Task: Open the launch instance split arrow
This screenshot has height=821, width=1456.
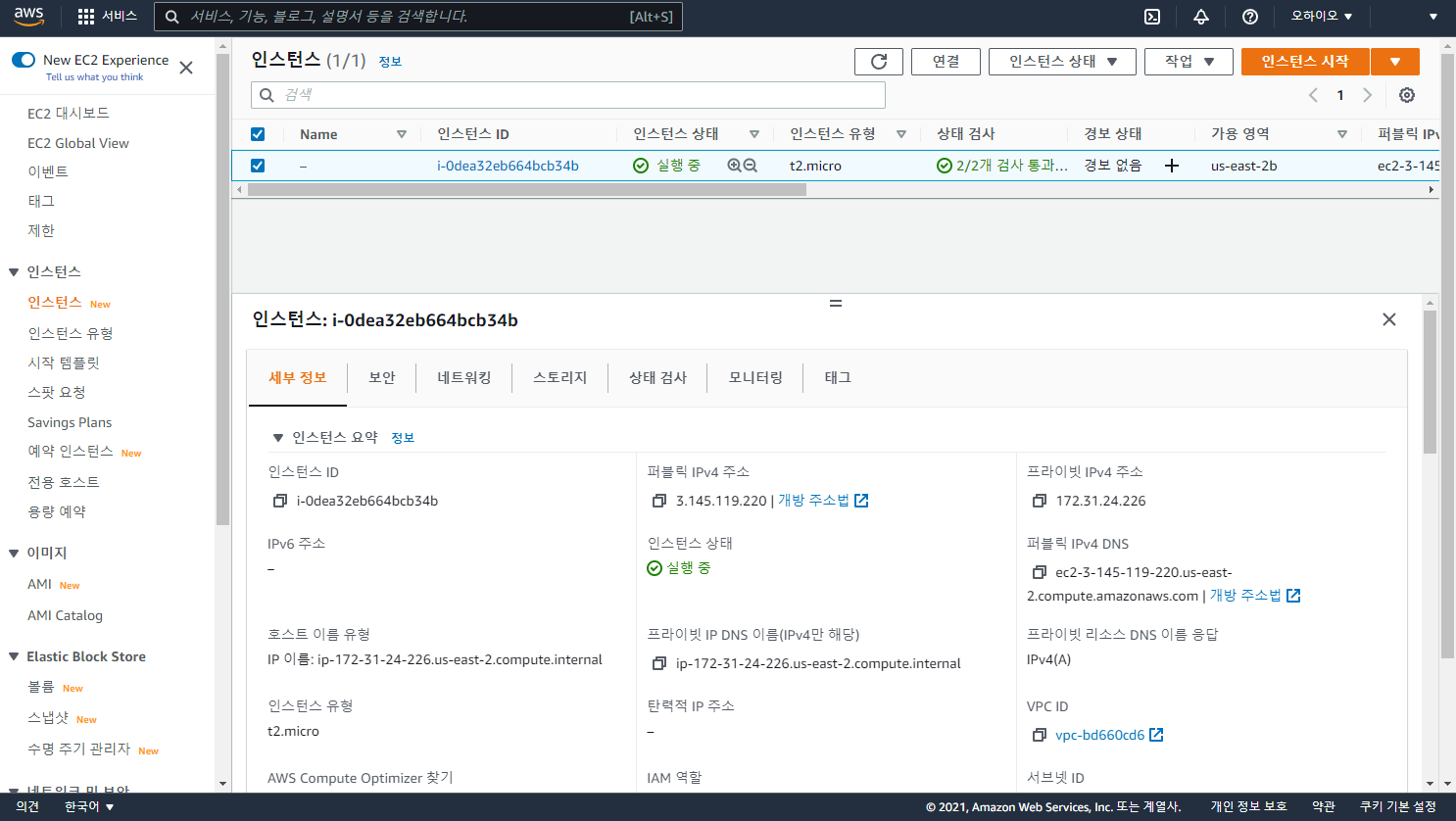Action: click(1395, 62)
